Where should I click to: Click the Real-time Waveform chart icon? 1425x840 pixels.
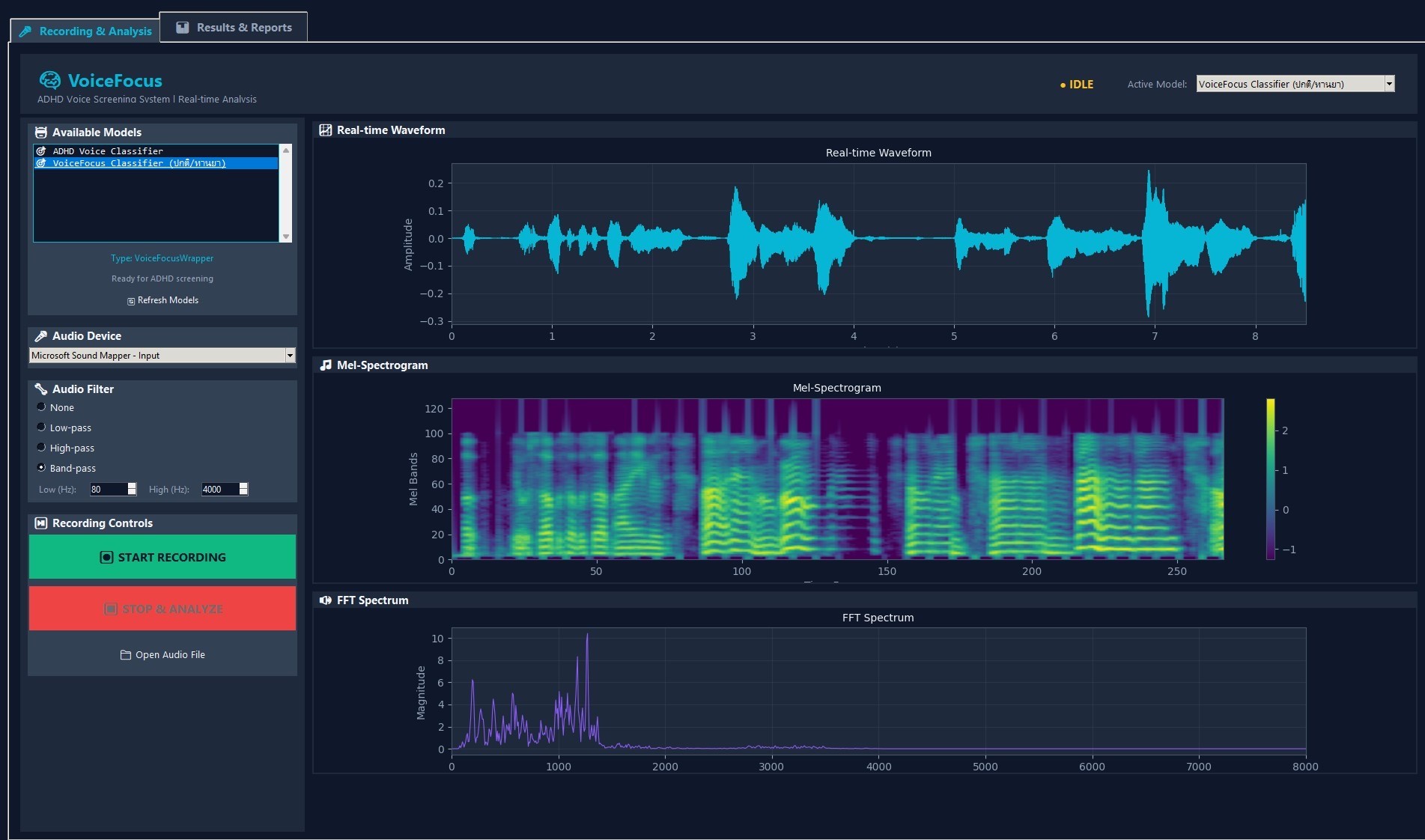click(x=326, y=130)
